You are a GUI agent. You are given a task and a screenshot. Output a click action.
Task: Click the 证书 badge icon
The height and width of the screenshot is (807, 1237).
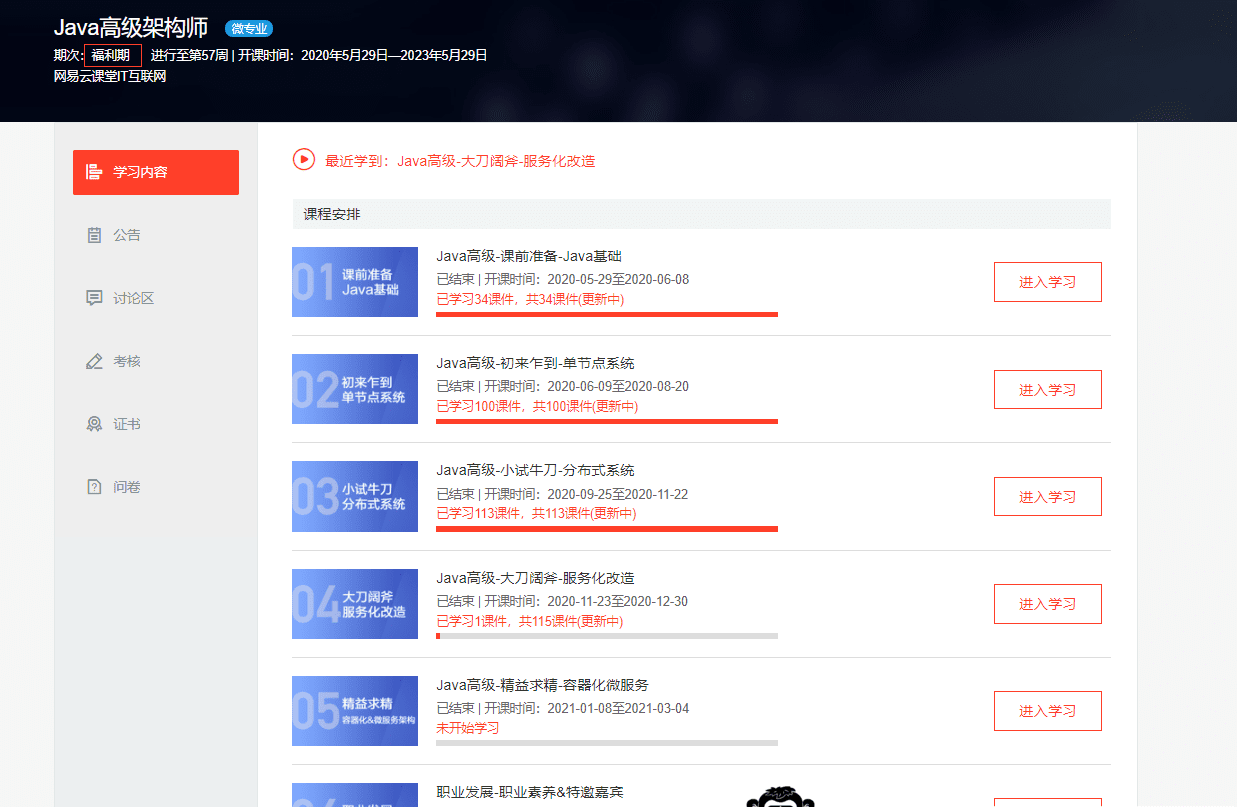click(x=95, y=424)
